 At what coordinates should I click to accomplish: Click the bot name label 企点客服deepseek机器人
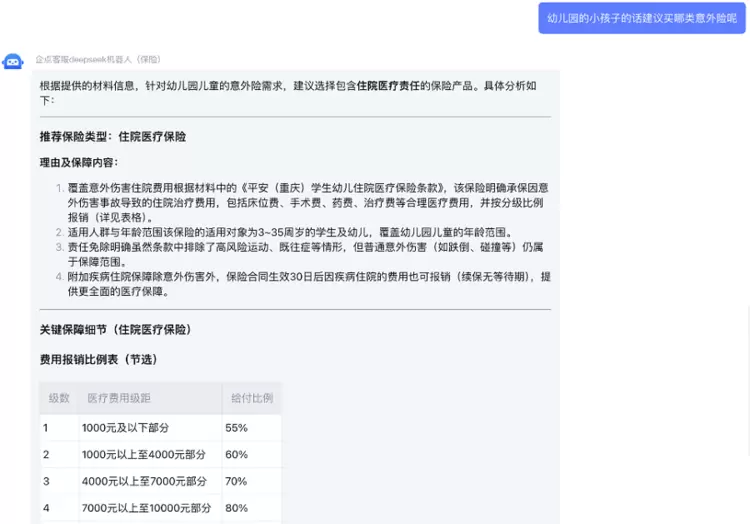98,60
